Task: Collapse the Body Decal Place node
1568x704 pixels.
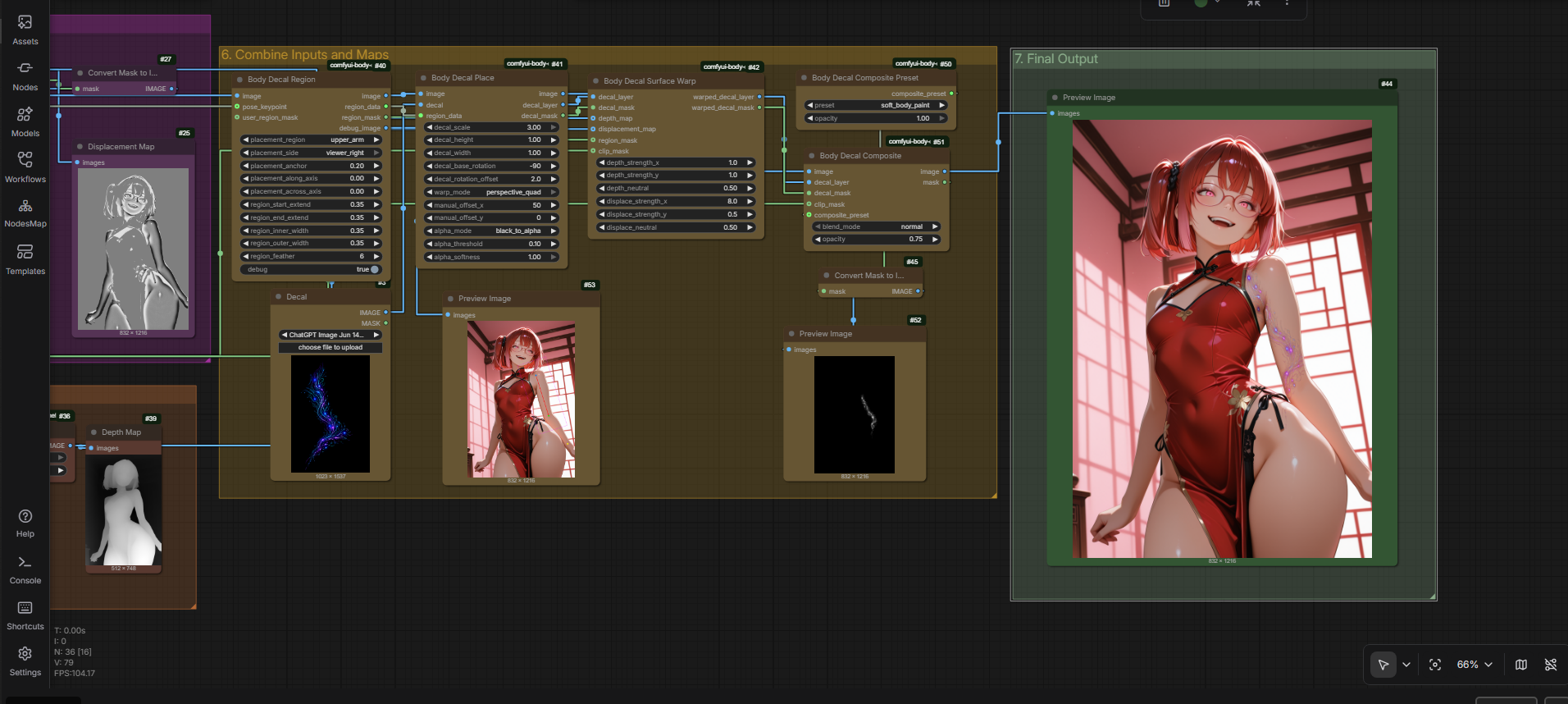Action: 424,78
